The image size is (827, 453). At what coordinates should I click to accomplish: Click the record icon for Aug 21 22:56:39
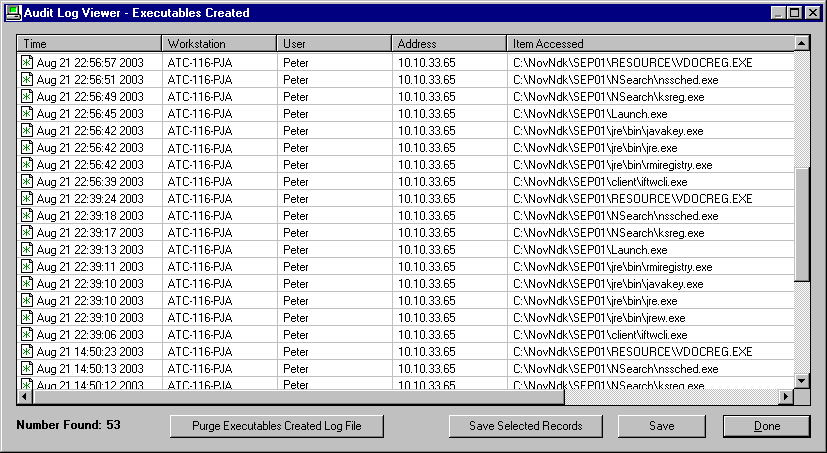pyautogui.click(x=26, y=181)
